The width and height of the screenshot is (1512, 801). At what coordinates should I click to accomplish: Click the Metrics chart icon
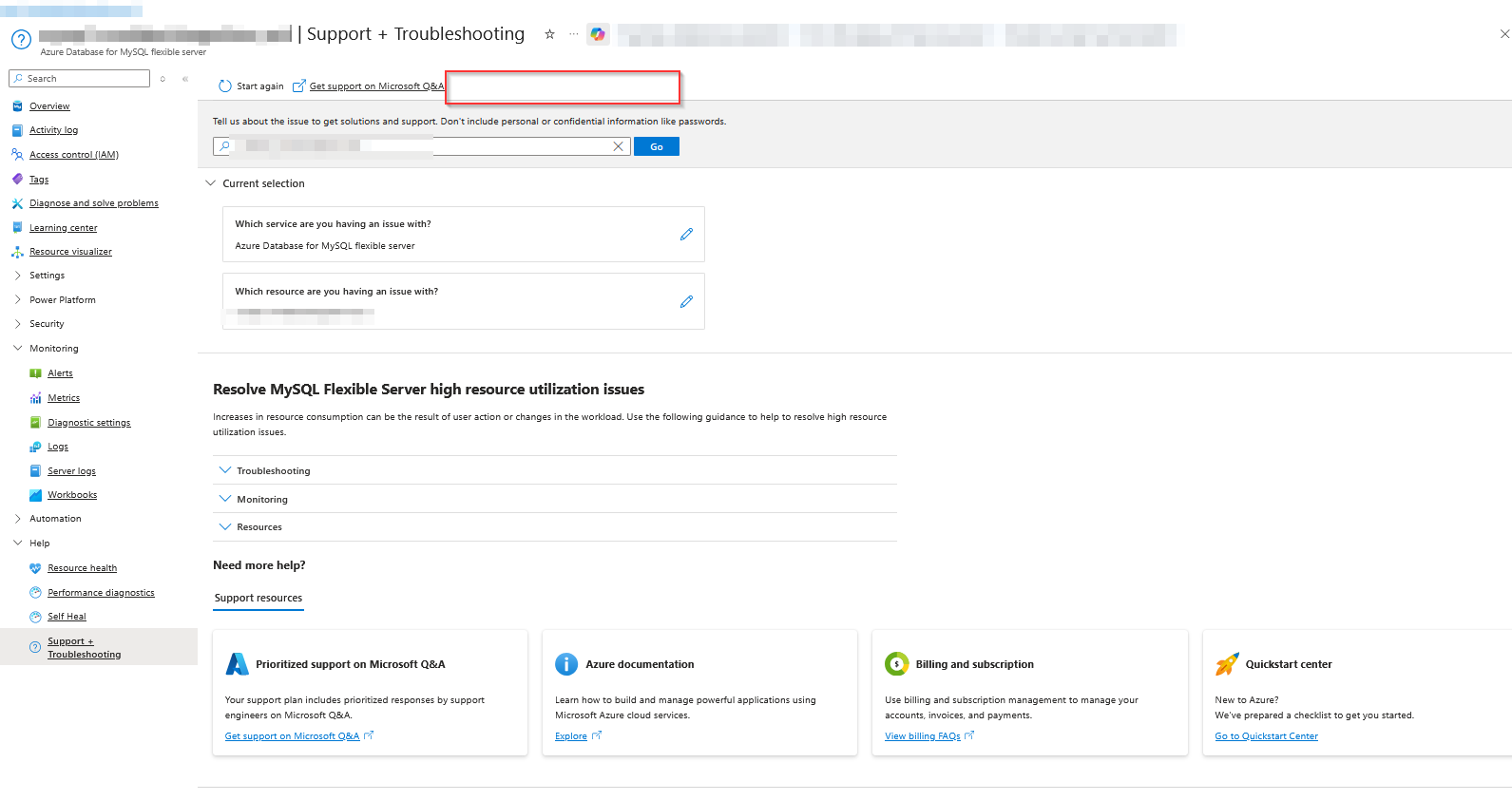35,398
